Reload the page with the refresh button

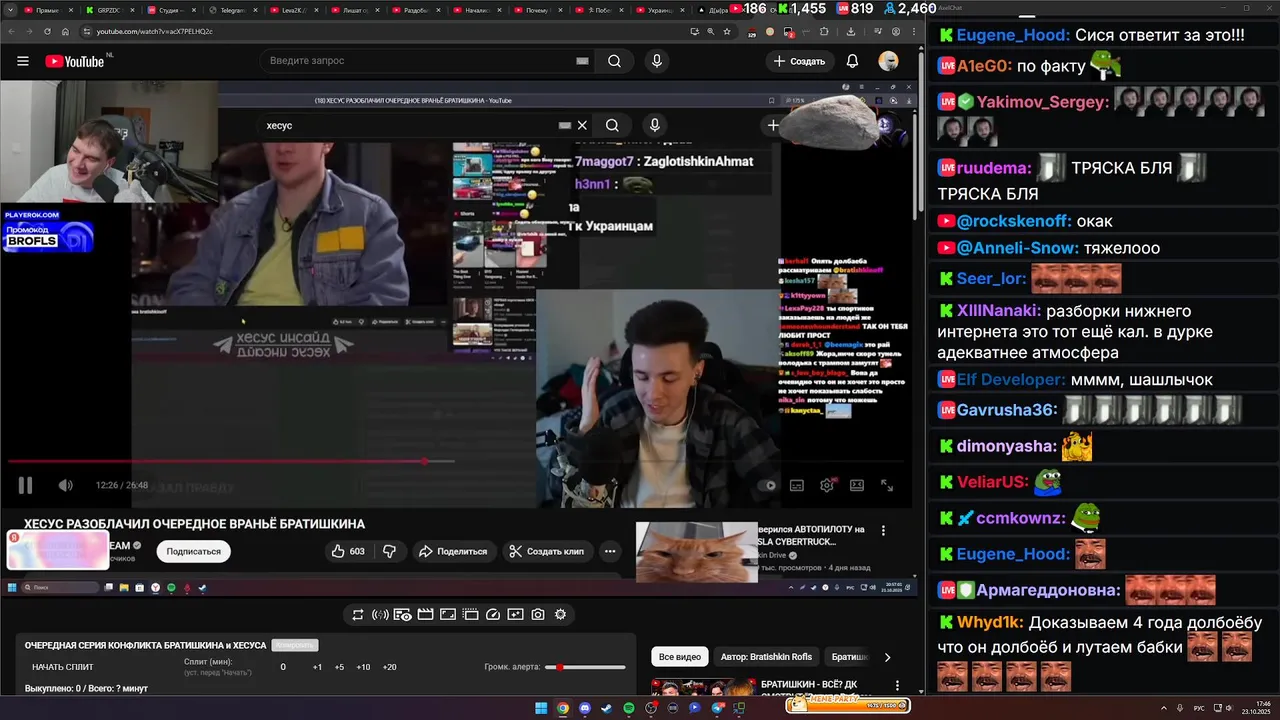(x=47, y=31)
